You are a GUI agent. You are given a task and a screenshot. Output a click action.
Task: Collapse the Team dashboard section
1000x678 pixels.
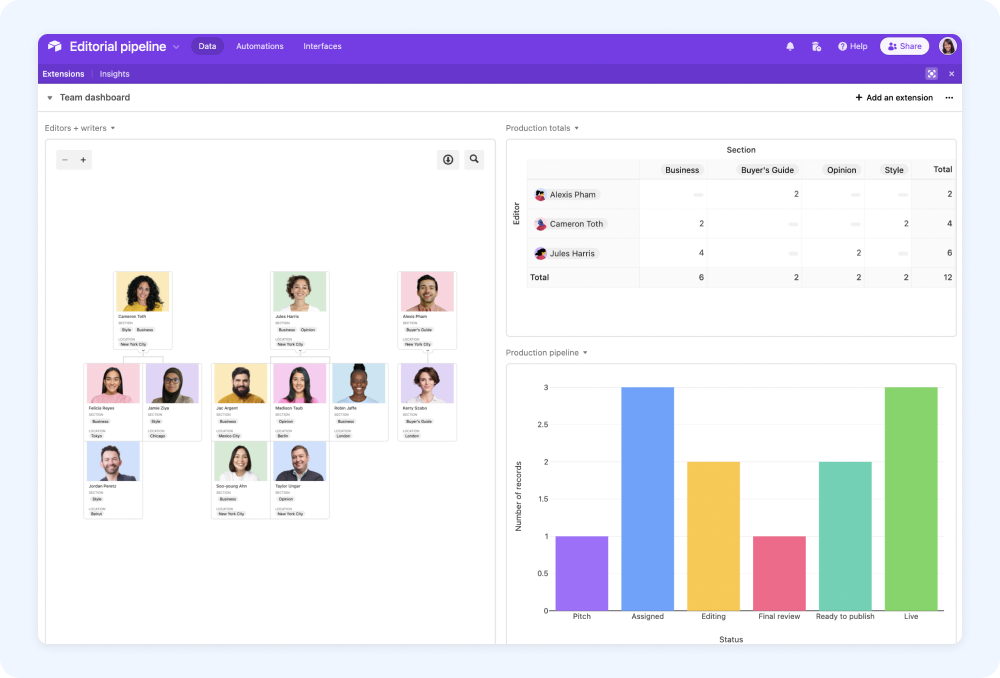49,97
